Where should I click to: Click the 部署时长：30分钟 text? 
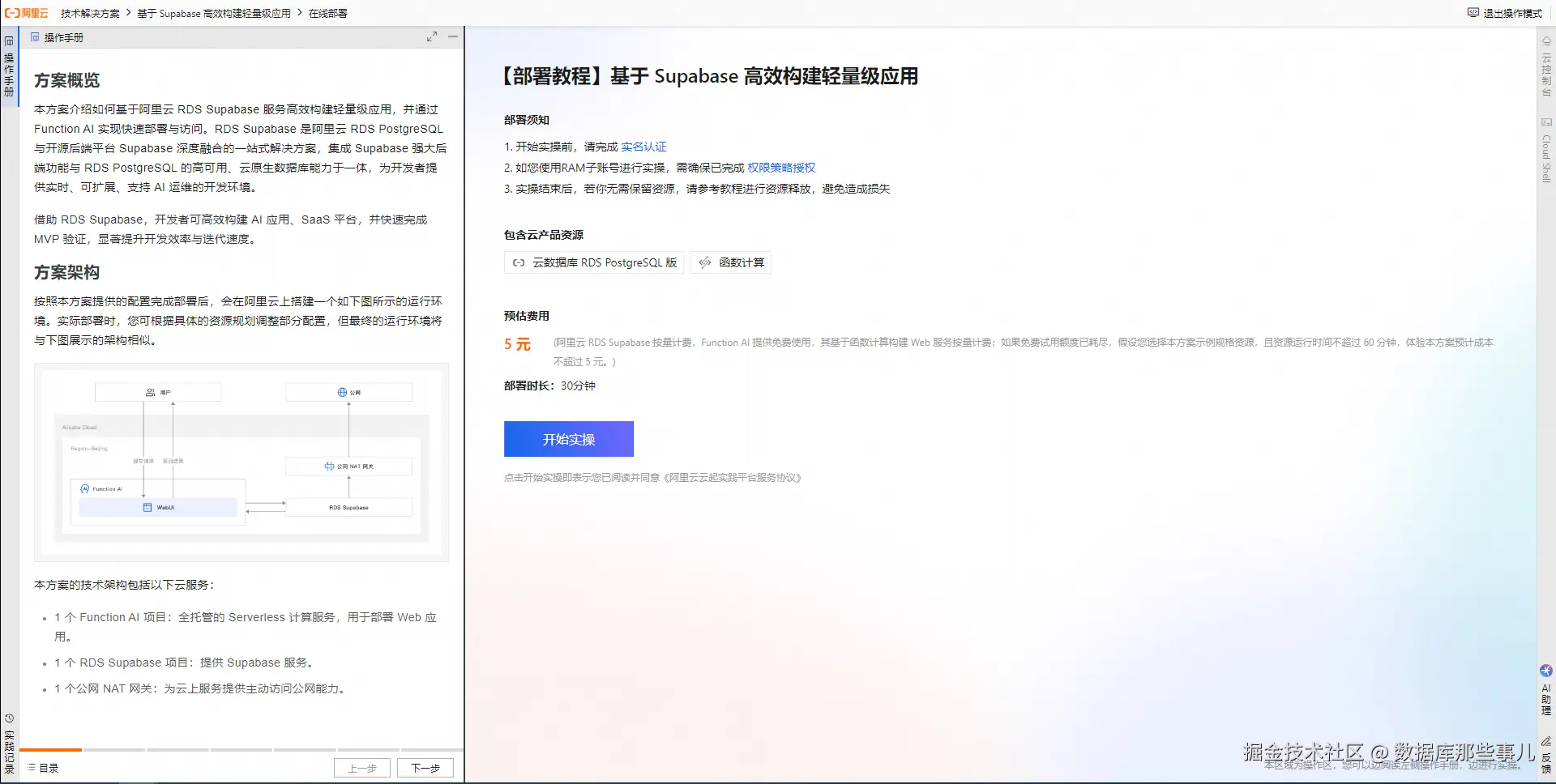[x=549, y=386]
